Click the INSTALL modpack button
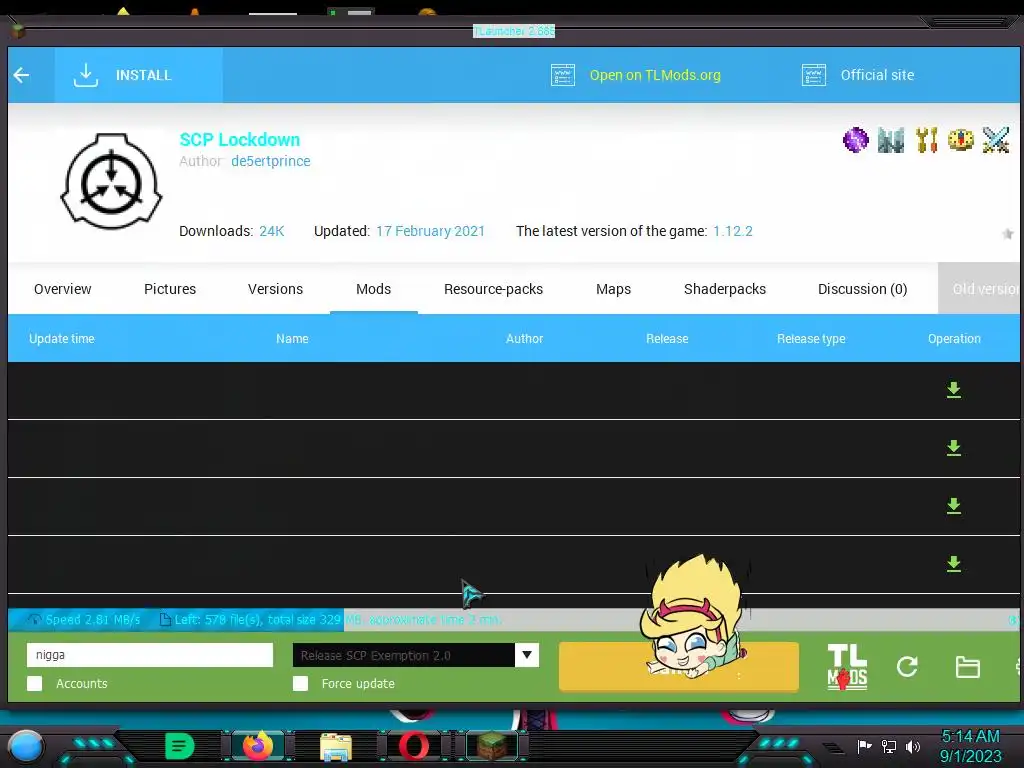This screenshot has height=768, width=1024. tap(138, 75)
